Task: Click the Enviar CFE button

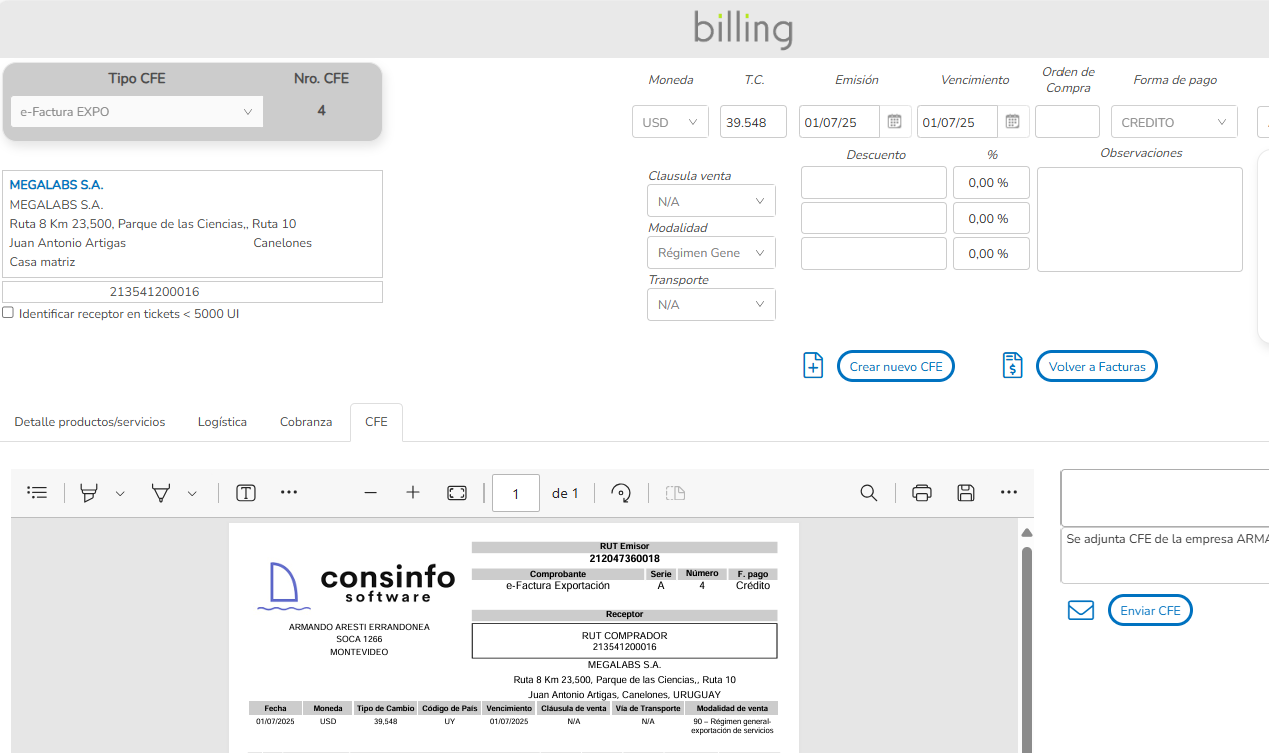Action: coord(1149,611)
